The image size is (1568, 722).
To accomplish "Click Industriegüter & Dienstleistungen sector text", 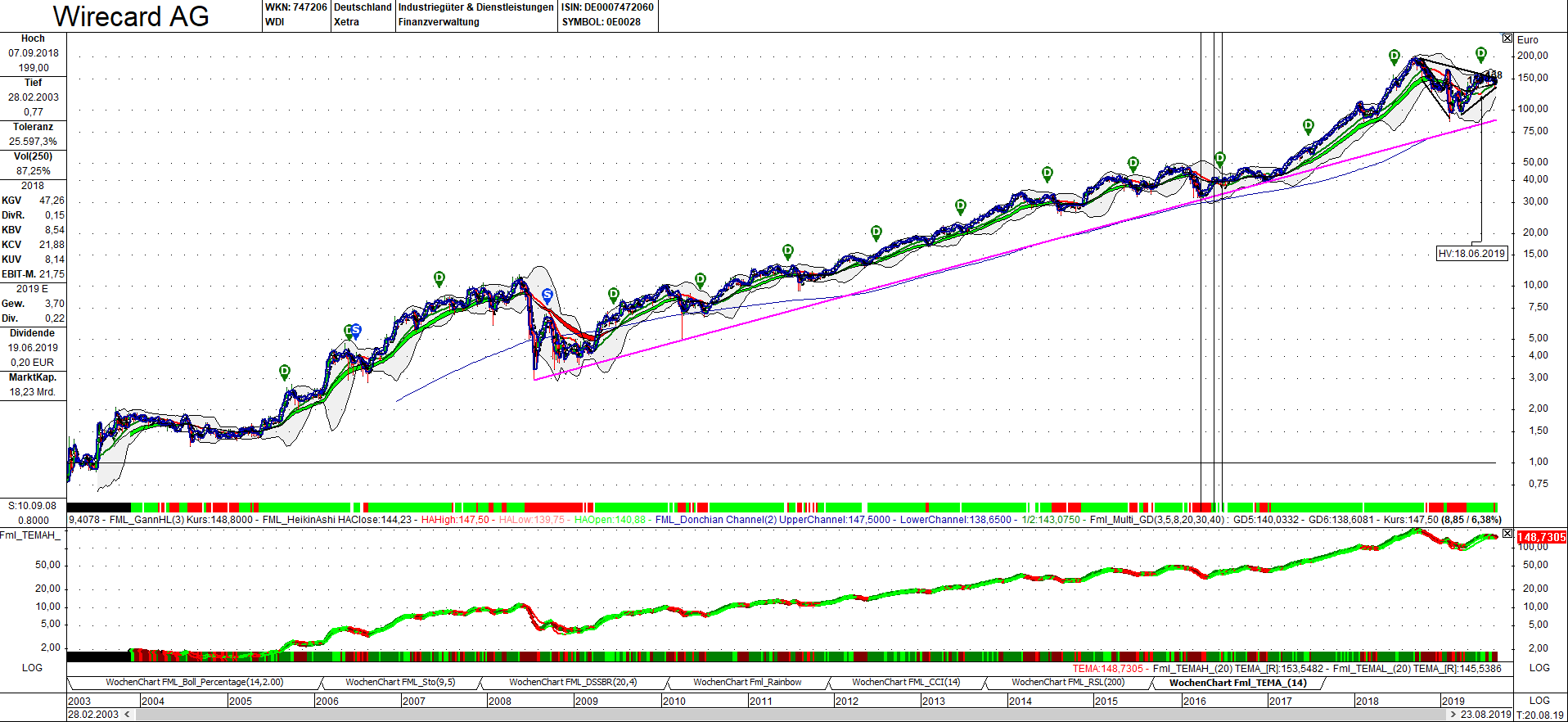I will [x=476, y=7].
